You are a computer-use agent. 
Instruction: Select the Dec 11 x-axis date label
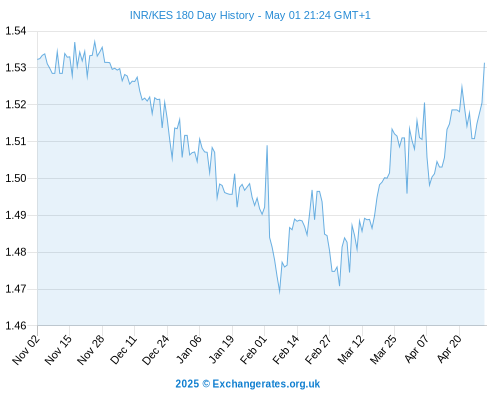click(x=124, y=350)
